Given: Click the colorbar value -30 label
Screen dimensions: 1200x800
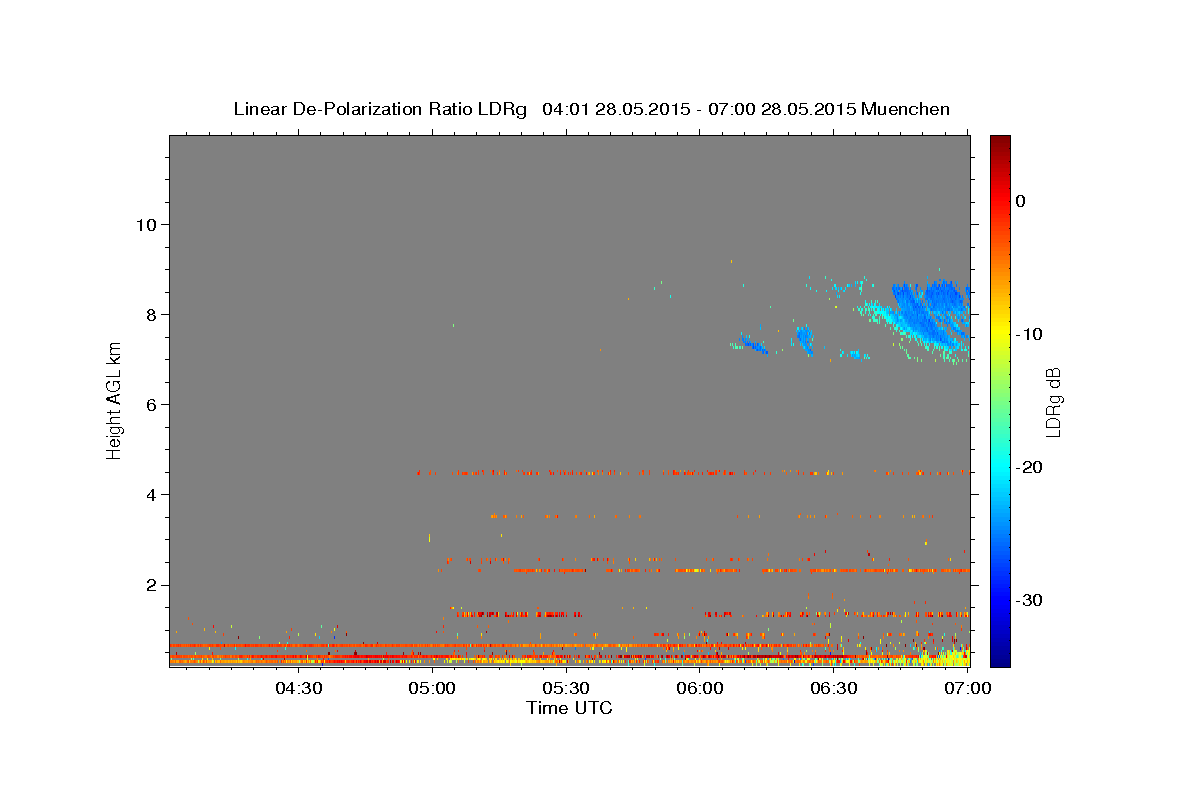Looking at the screenshot, I should point(1029,600).
